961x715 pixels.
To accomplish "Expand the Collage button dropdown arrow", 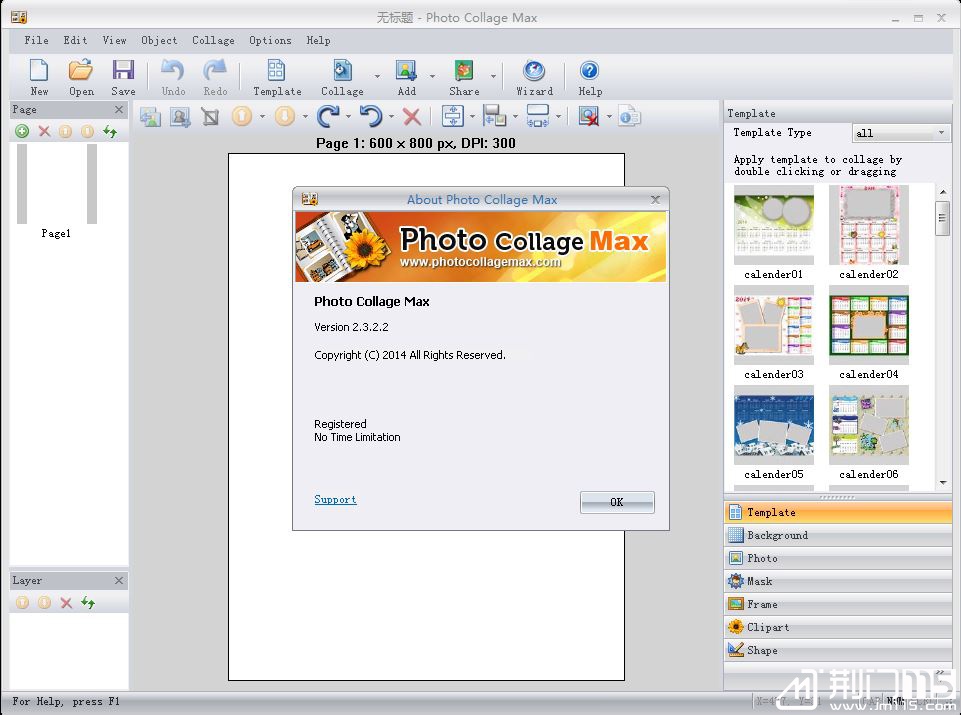I will (377, 76).
